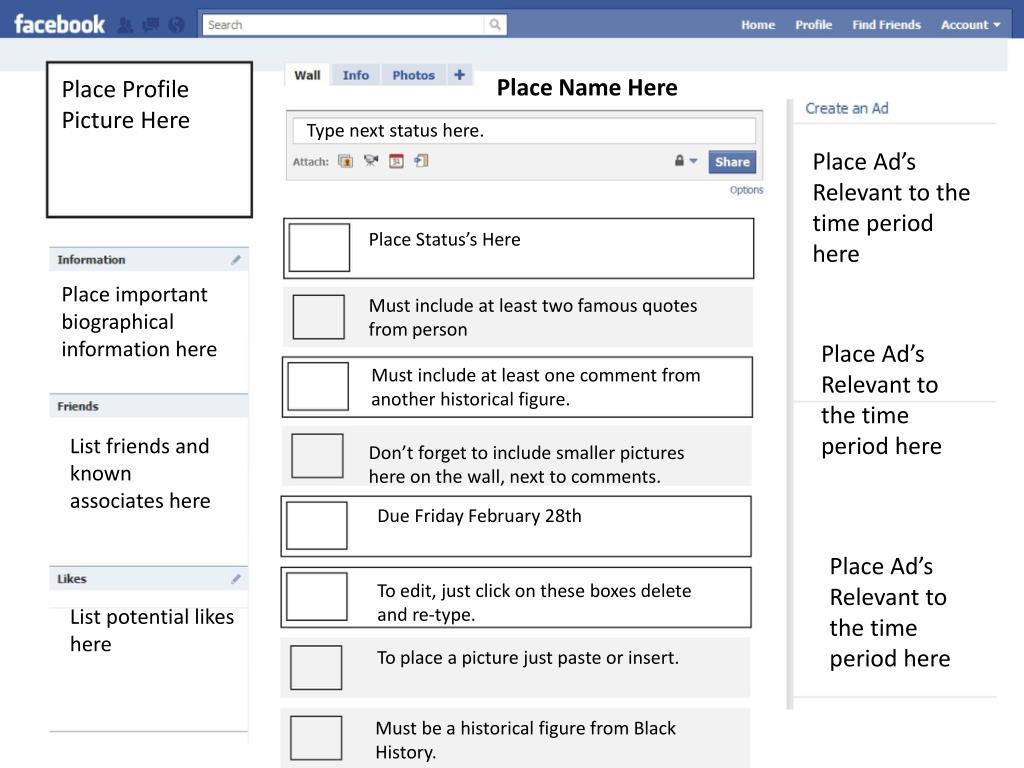Image resolution: width=1024 pixels, height=768 pixels.
Task: Click the Share button
Action: (732, 162)
